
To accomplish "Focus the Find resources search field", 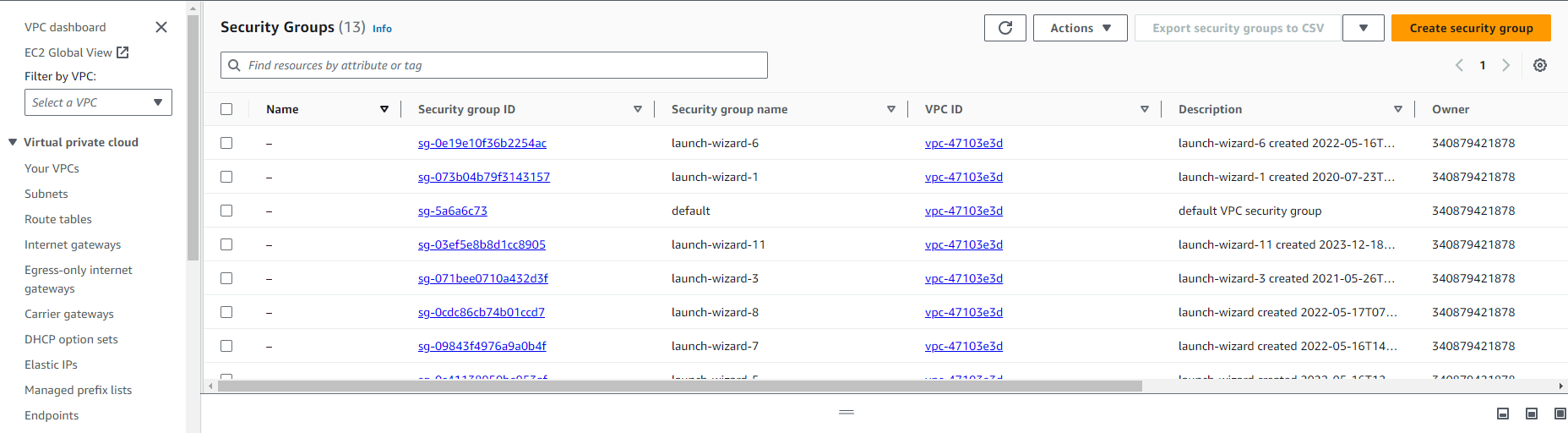I will [x=494, y=65].
